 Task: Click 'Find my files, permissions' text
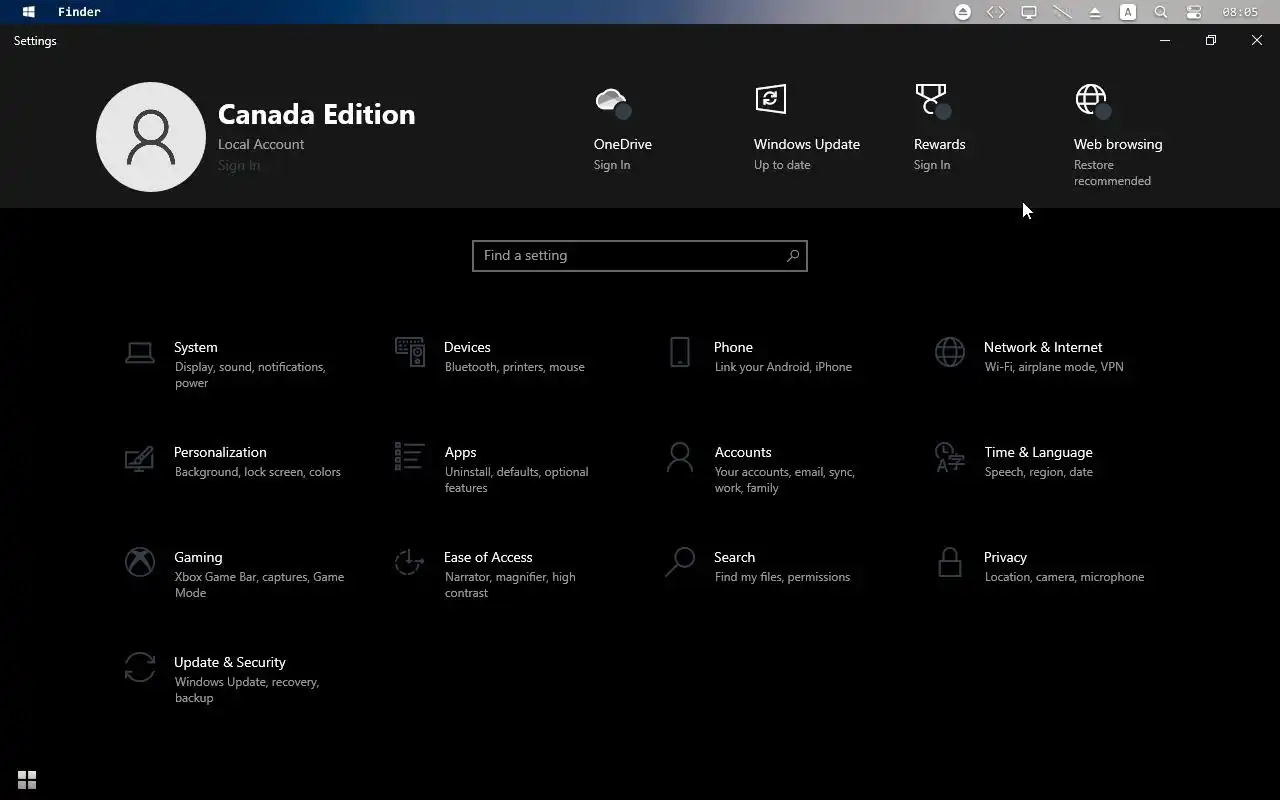[x=782, y=577]
